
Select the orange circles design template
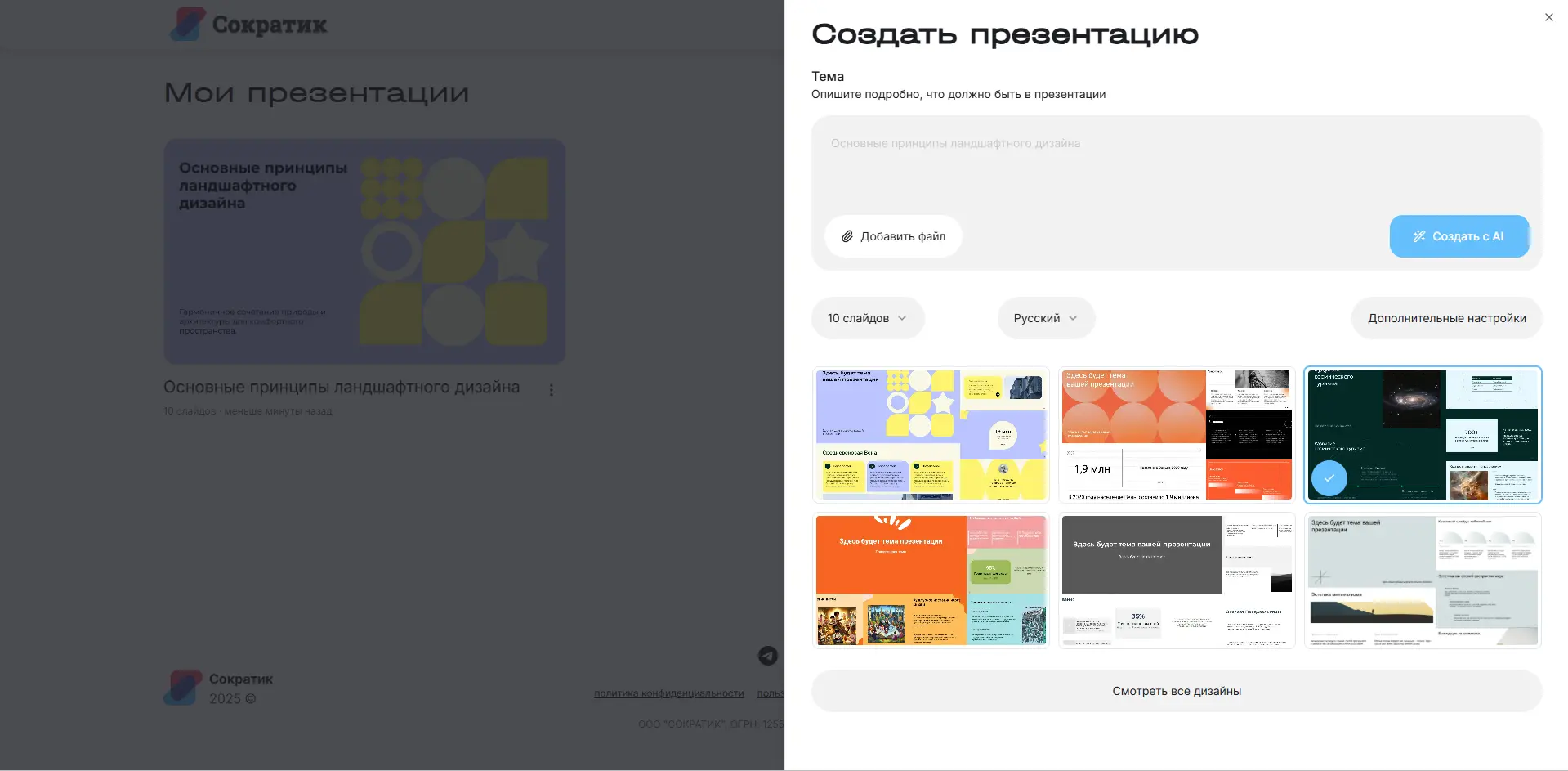point(1176,434)
